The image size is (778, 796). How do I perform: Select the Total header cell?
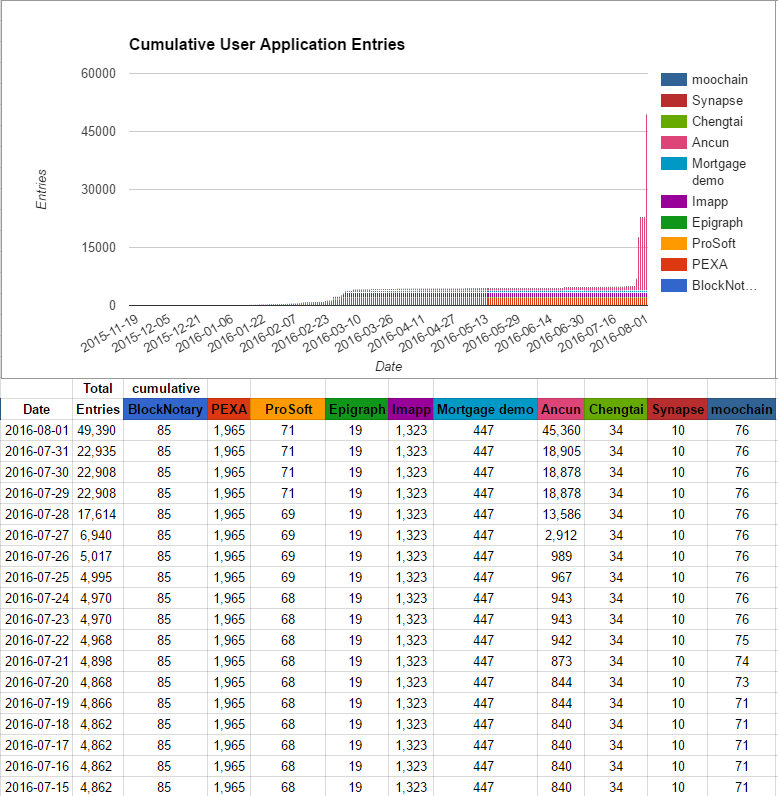(x=98, y=388)
